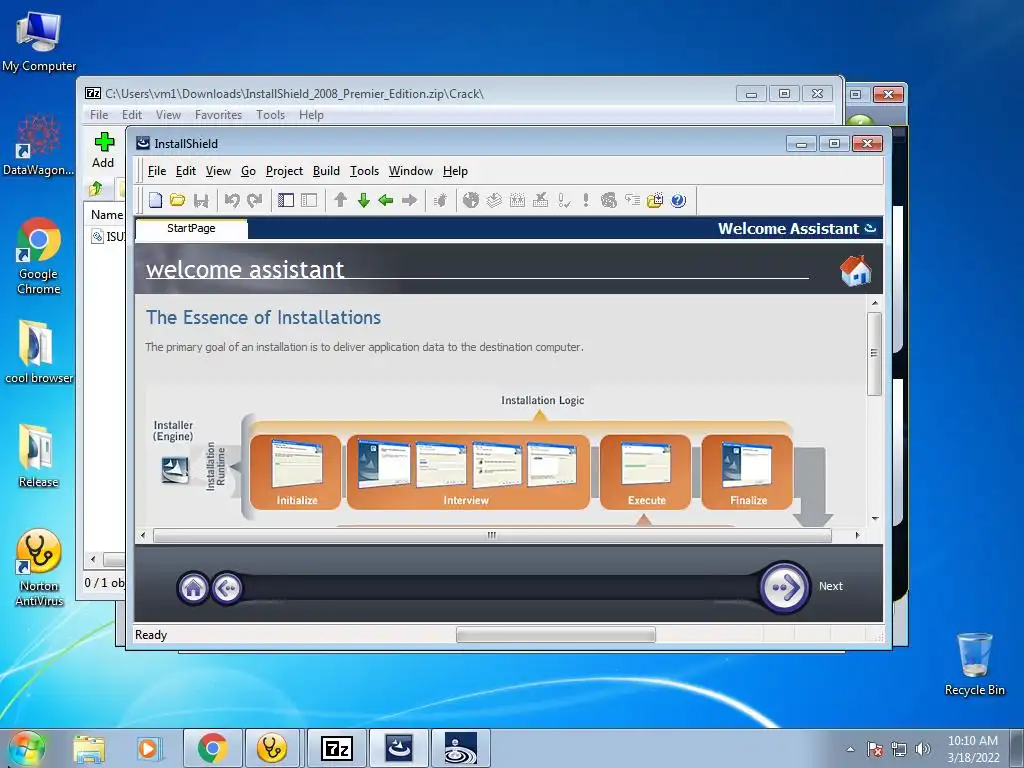Click the toolbar icon left of the X-marked icon
The image size is (1024, 768).
click(517, 200)
